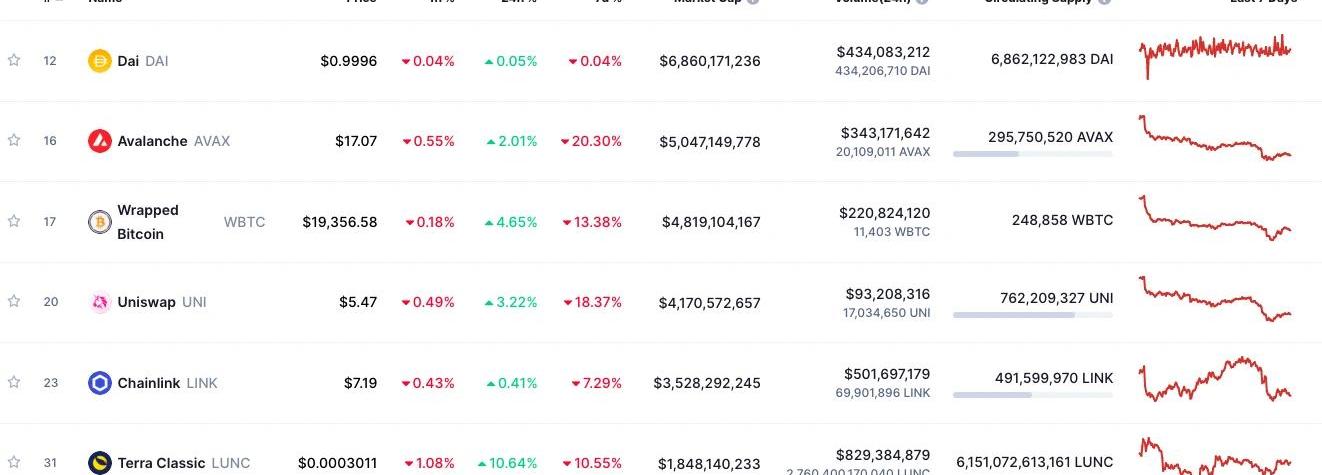The height and width of the screenshot is (475, 1322).
Task: Add Wrapped Bitcoin to watchlist via star
Action: (14, 221)
